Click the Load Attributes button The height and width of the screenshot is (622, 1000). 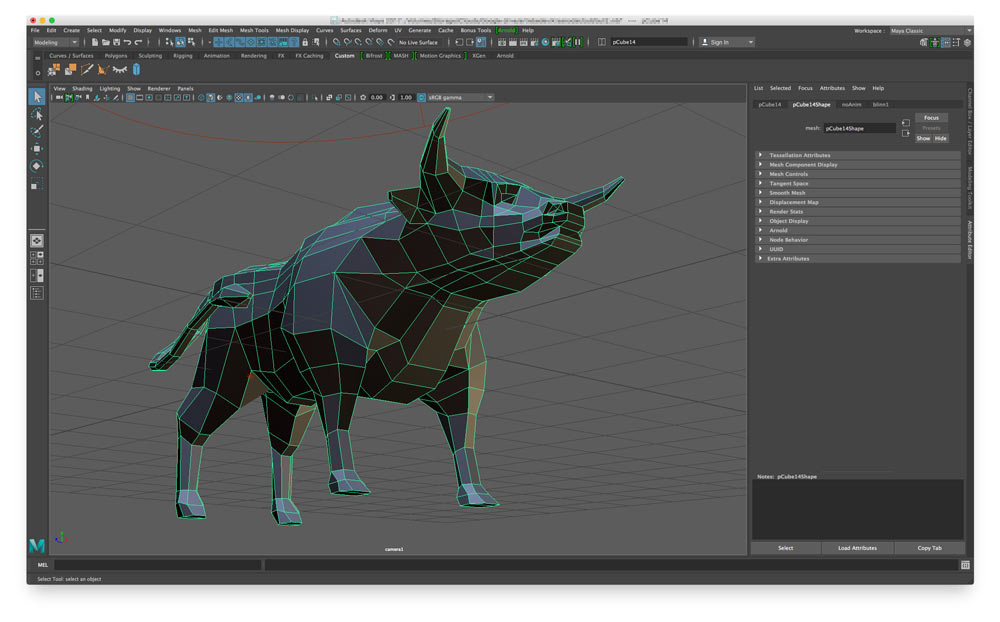[857, 548]
